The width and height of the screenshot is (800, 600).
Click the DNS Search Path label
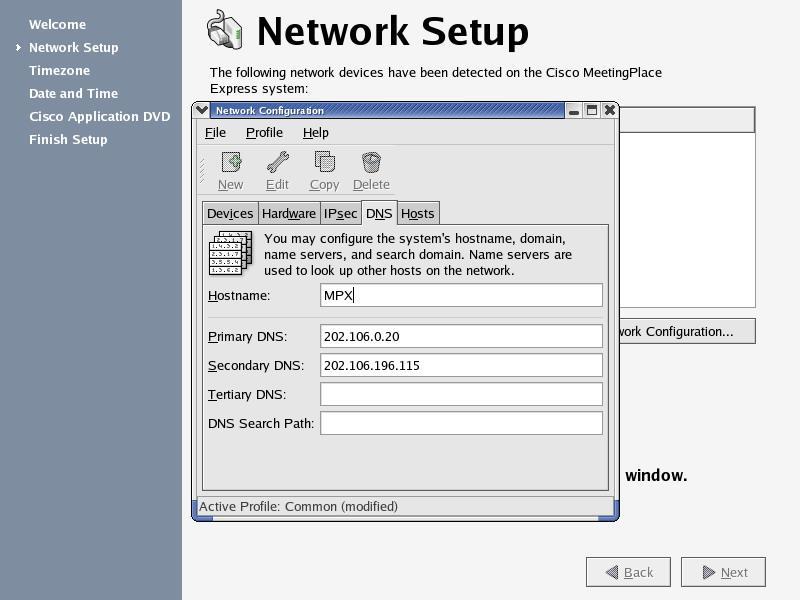point(261,424)
